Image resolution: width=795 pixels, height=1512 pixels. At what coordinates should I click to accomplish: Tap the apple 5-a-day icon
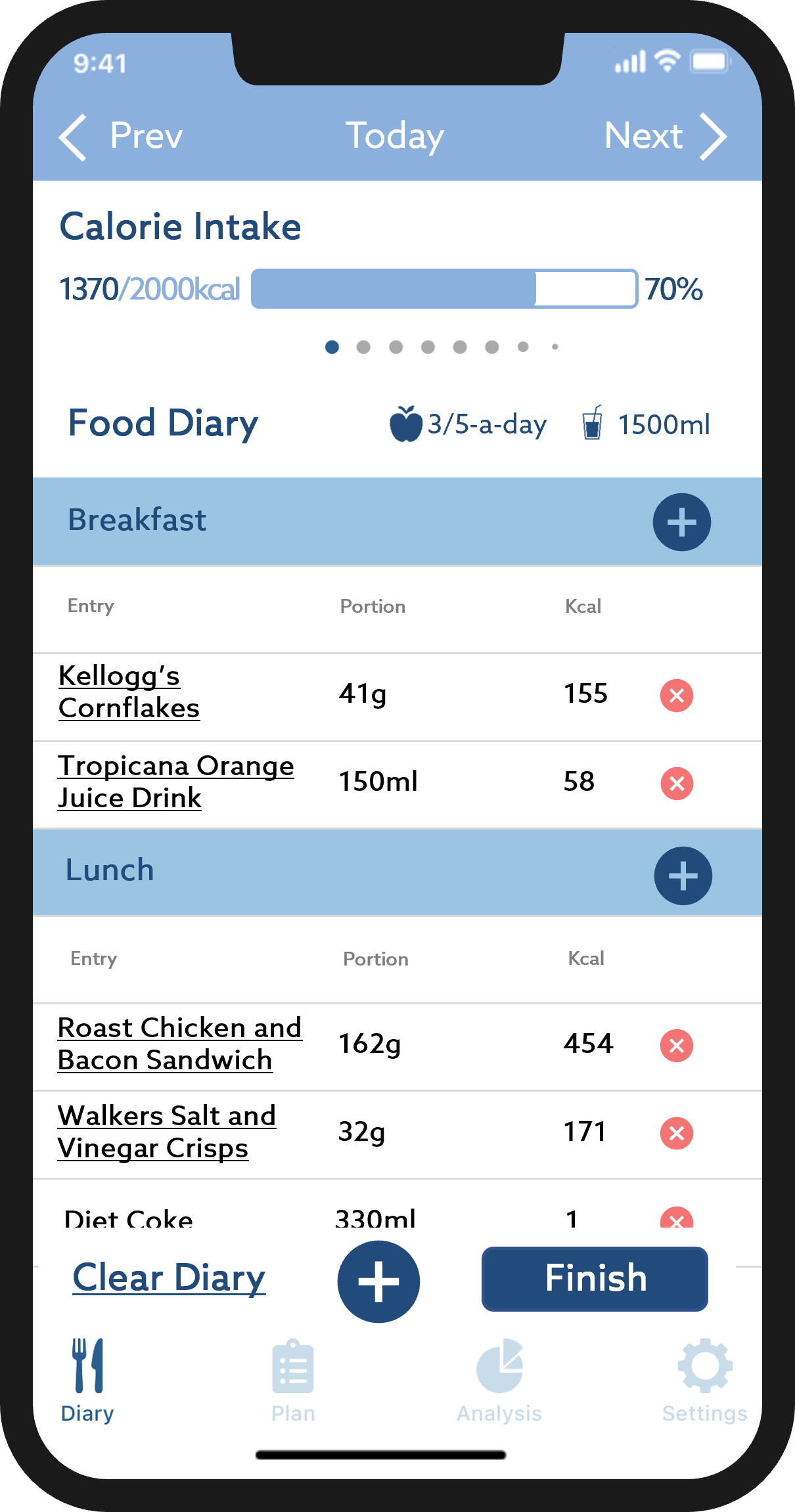405,424
